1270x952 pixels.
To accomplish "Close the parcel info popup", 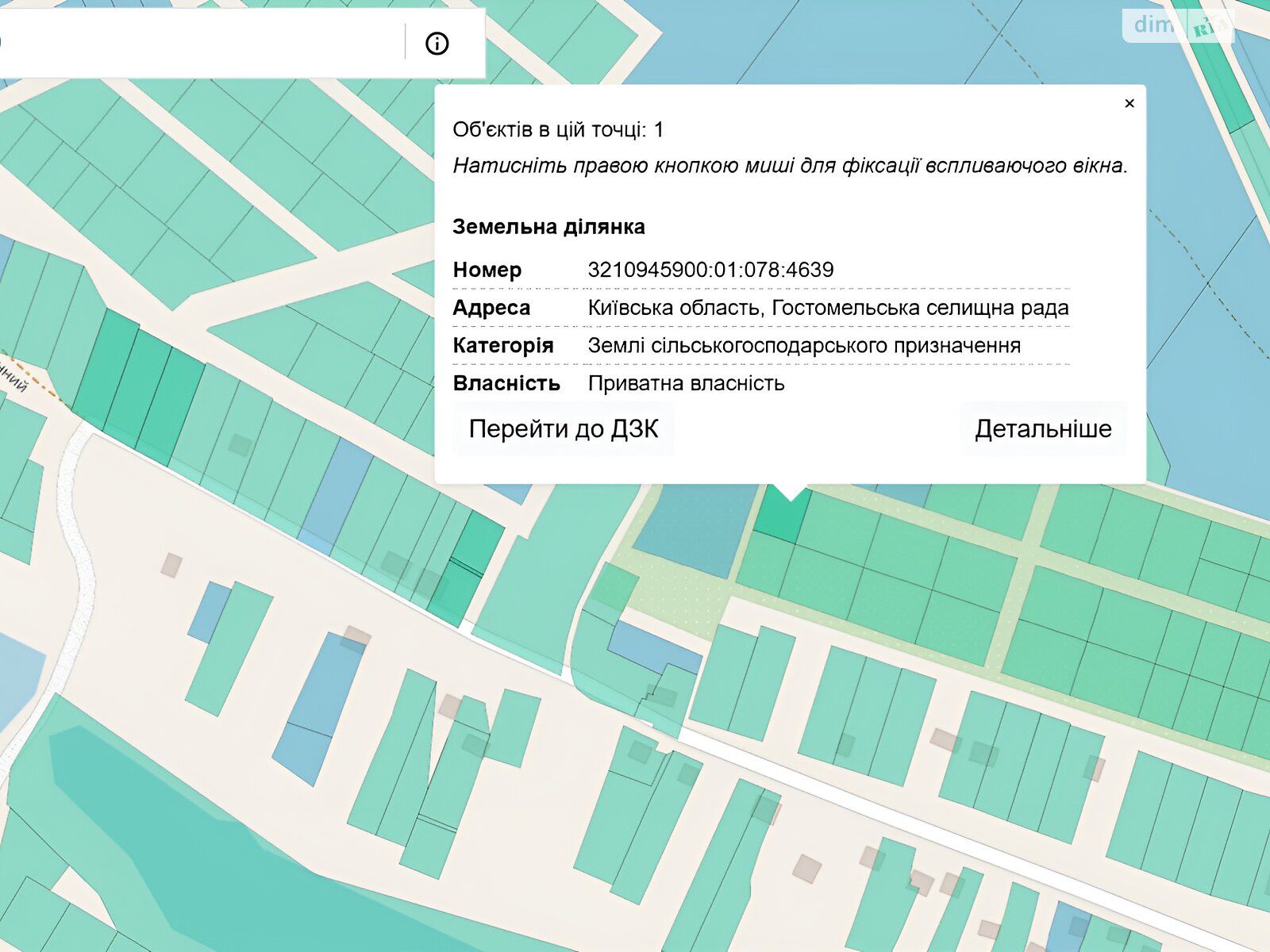I will click(x=1129, y=103).
